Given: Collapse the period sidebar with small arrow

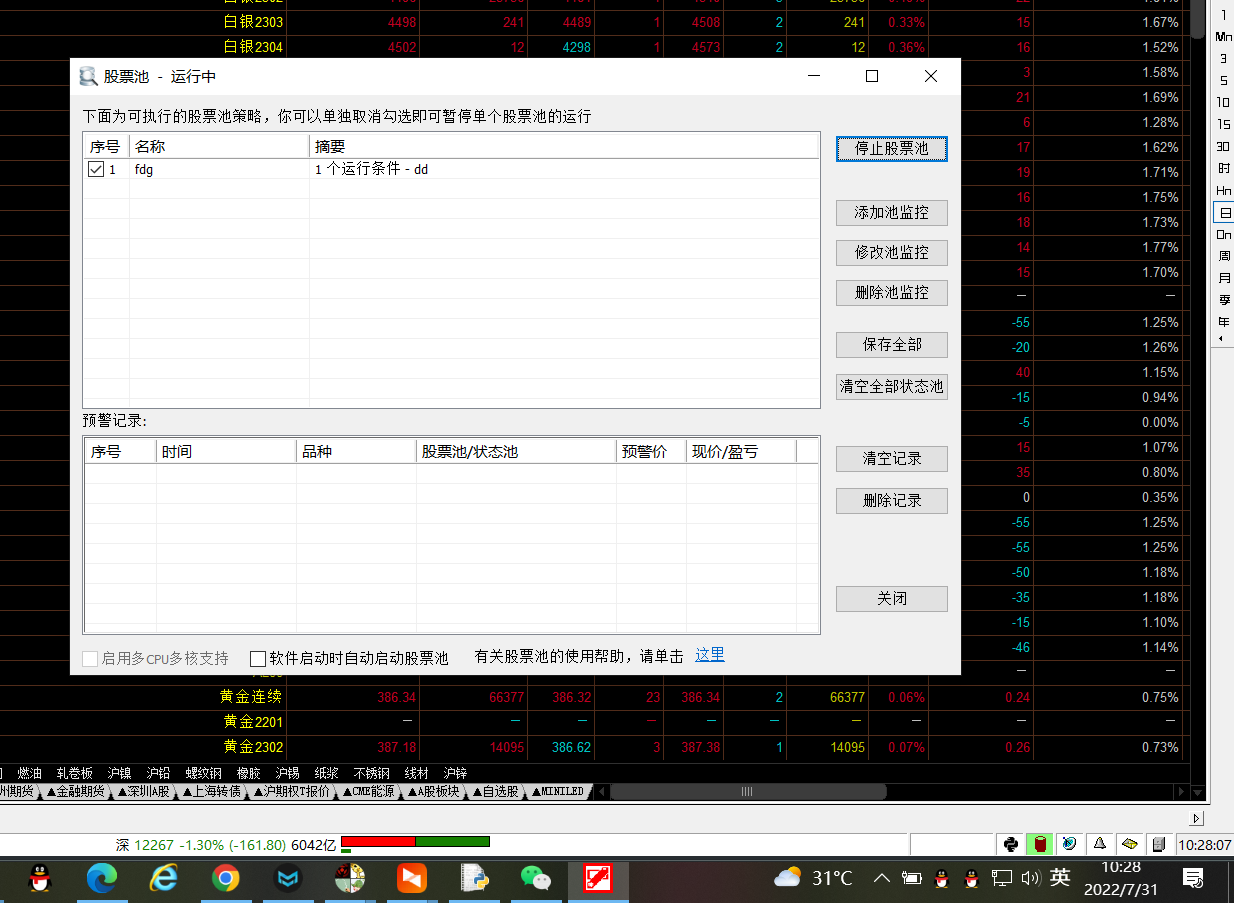Looking at the screenshot, I should click(x=1219, y=340).
